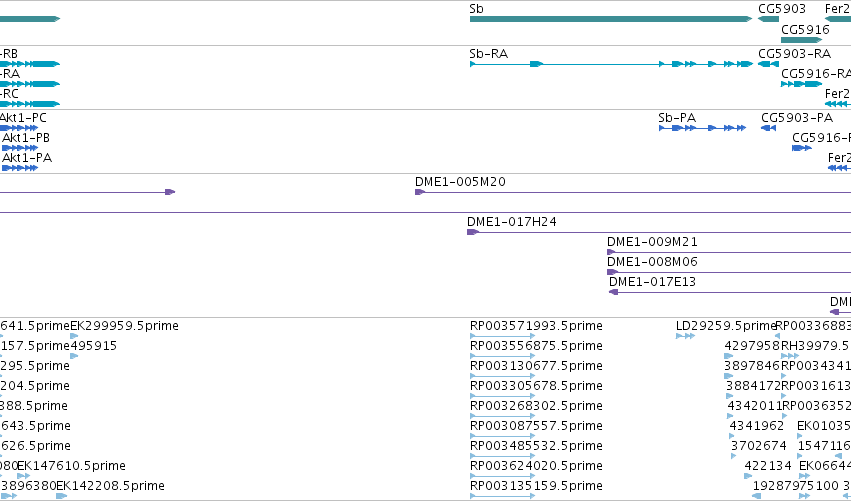This screenshot has height=501, width=851.
Task: Select the Akt1-PB feature
Action: tap(20, 148)
